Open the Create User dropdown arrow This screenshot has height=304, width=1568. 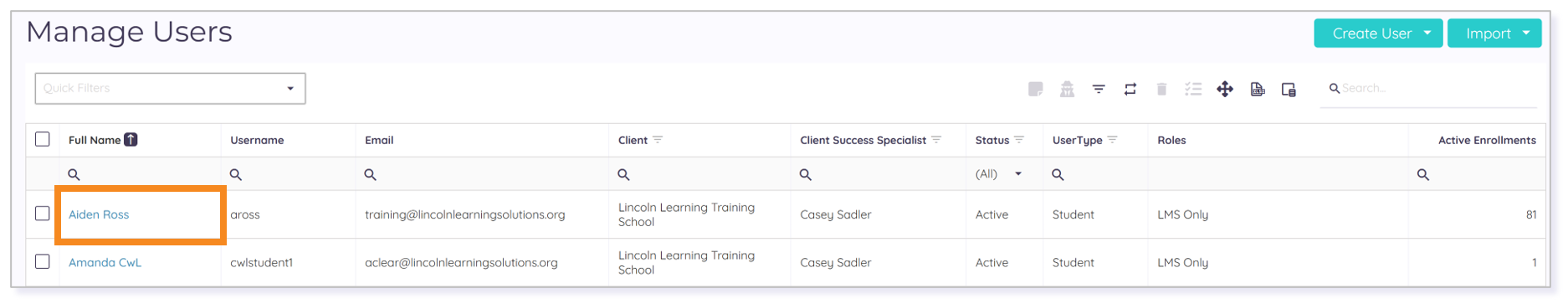click(1427, 33)
